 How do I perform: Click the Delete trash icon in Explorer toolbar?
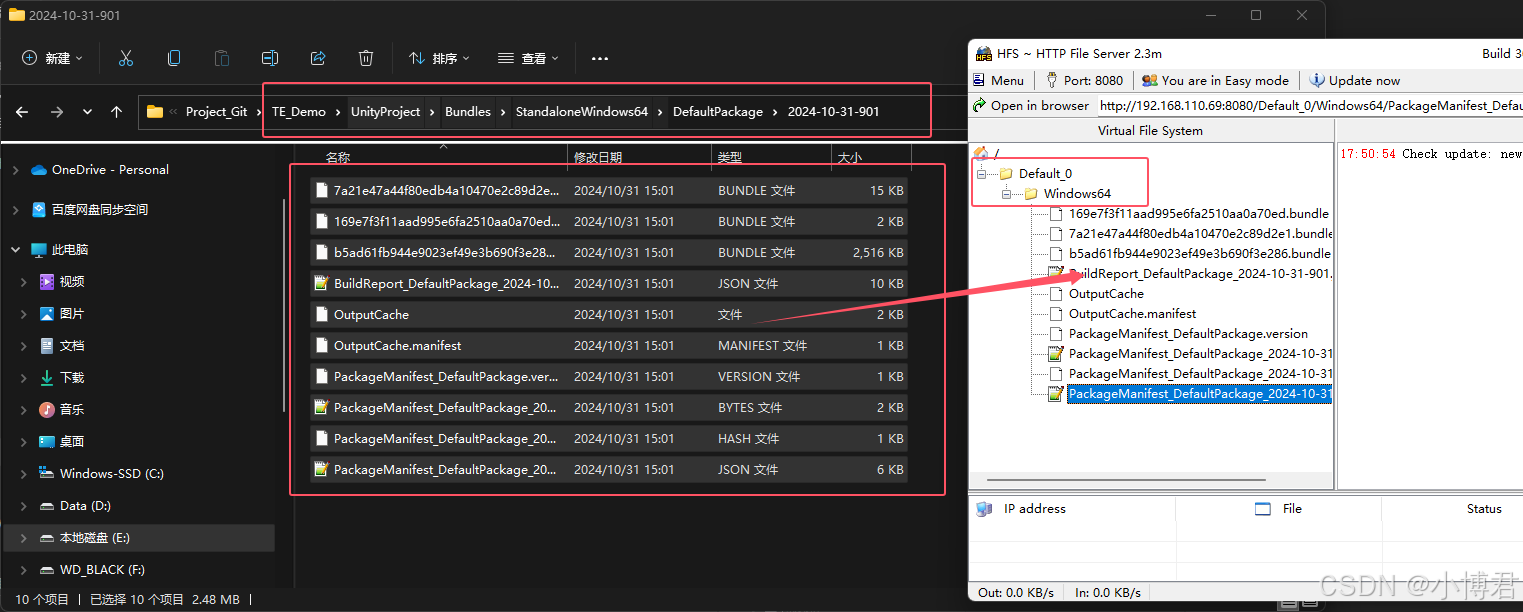[x=366, y=58]
